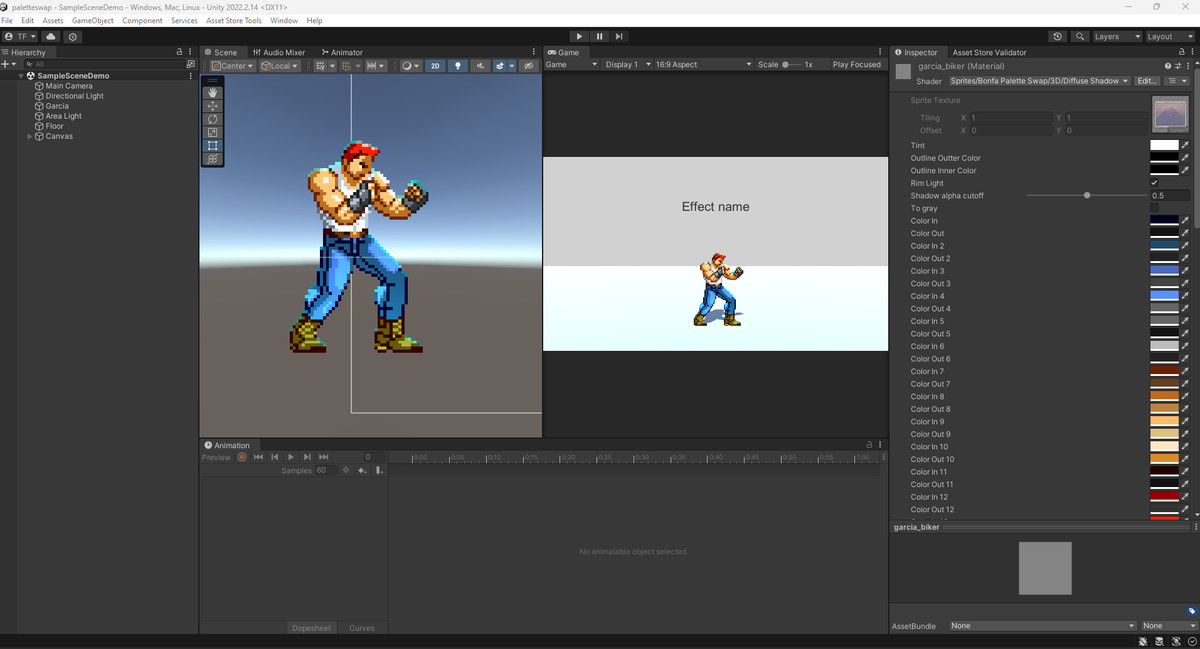1200x649 pixels.
Task: Switch to Asset Store Validator tab
Action: pyautogui.click(x=989, y=52)
